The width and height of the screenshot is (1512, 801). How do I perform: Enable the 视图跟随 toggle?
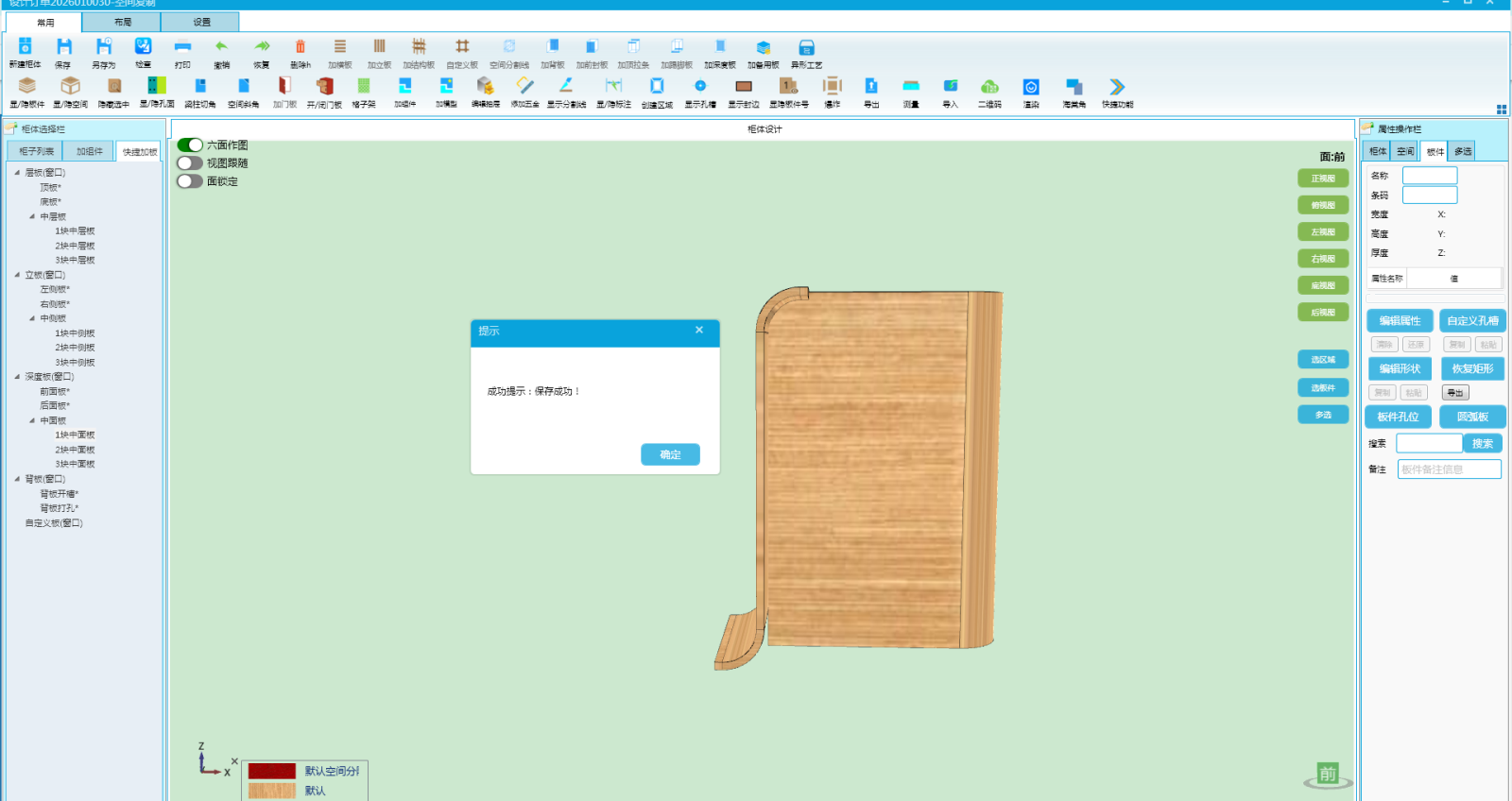[x=190, y=163]
